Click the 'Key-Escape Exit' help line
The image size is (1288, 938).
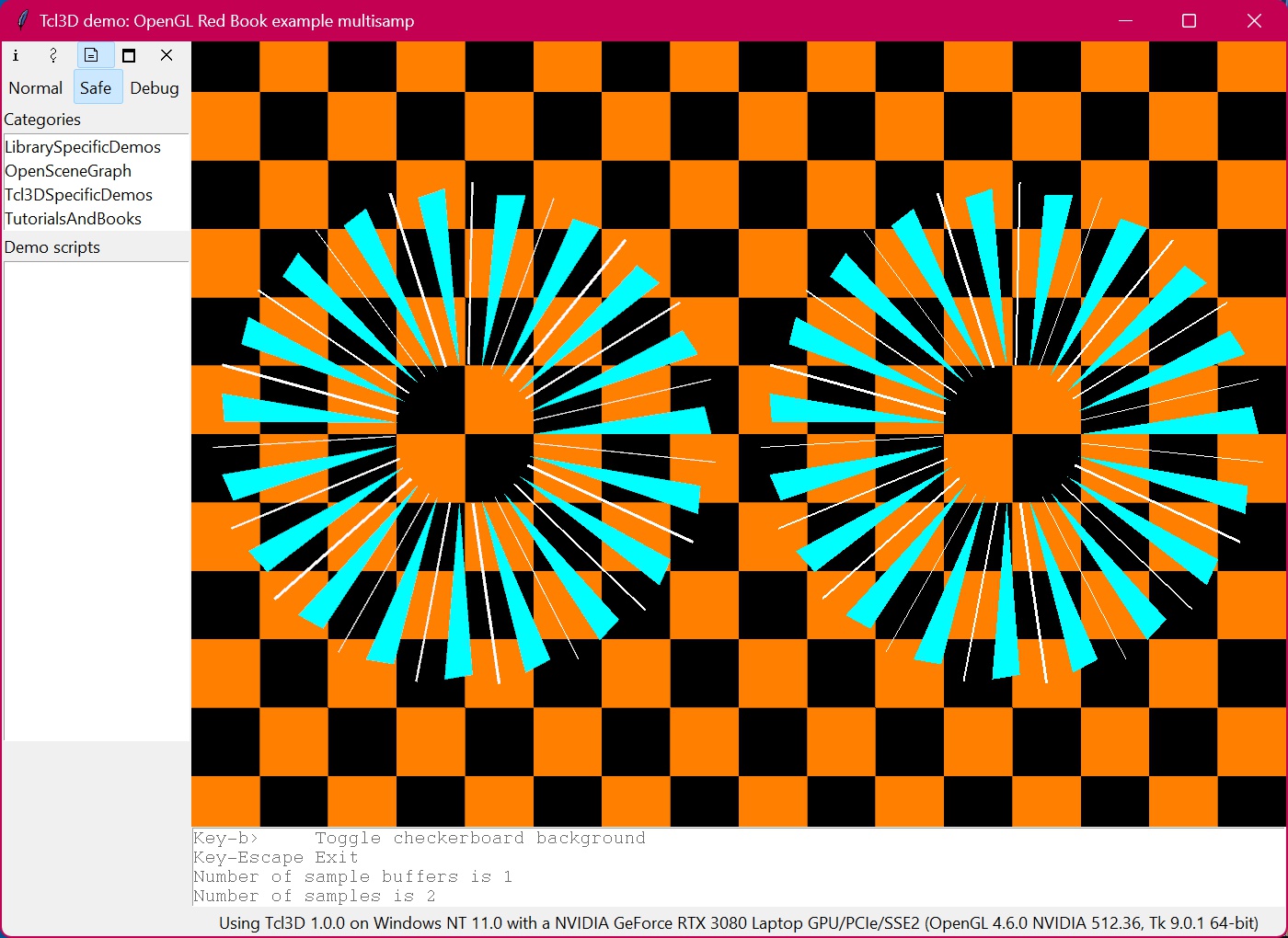[276, 857]
